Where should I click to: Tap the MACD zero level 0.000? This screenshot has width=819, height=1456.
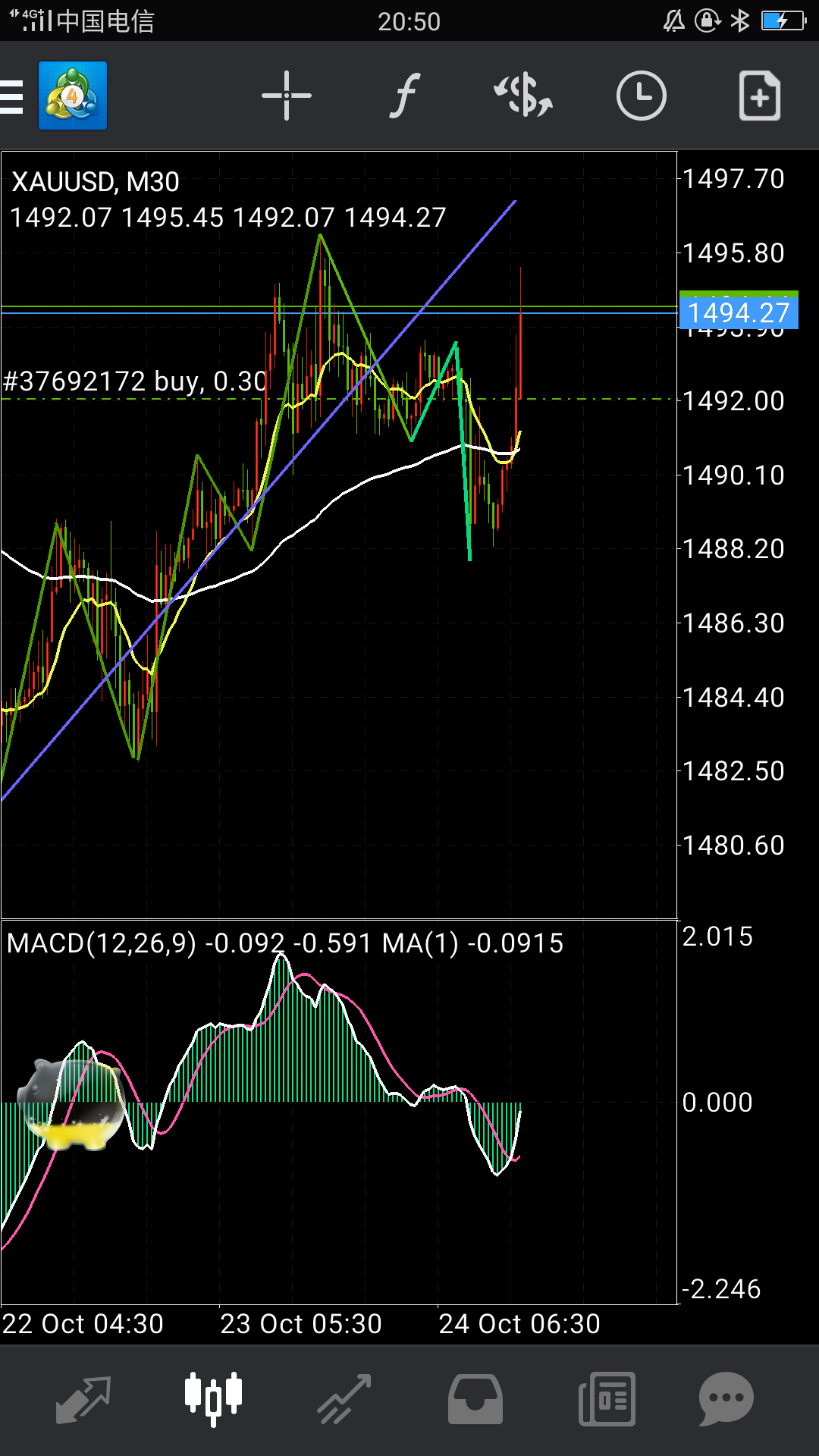[x=717, y=1103]
